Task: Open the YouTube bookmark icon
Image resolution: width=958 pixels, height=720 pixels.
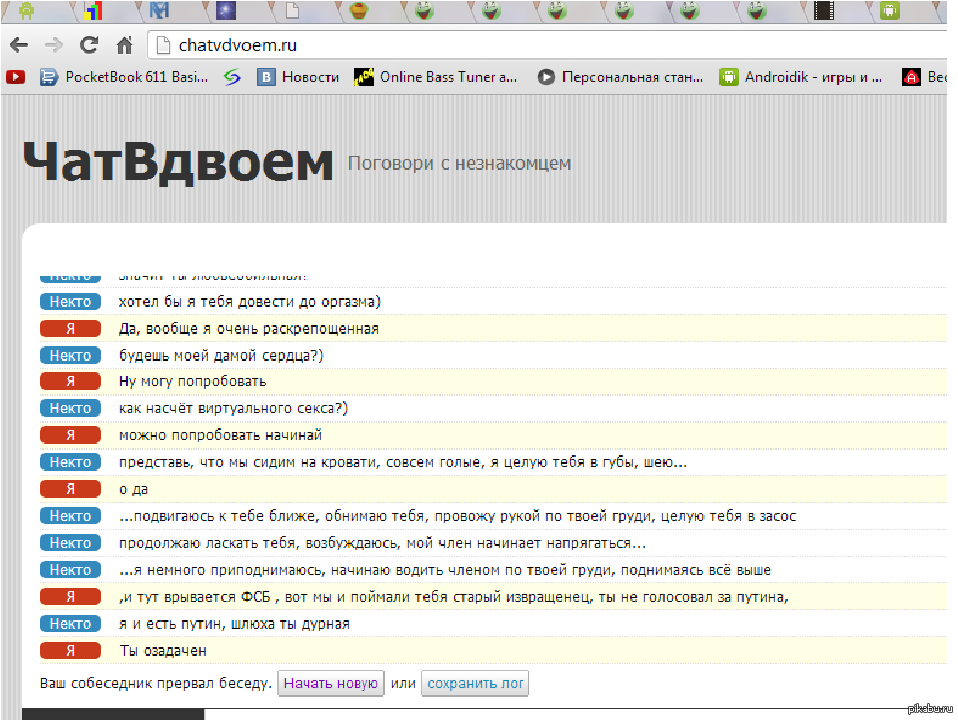Action: [15, 77]
